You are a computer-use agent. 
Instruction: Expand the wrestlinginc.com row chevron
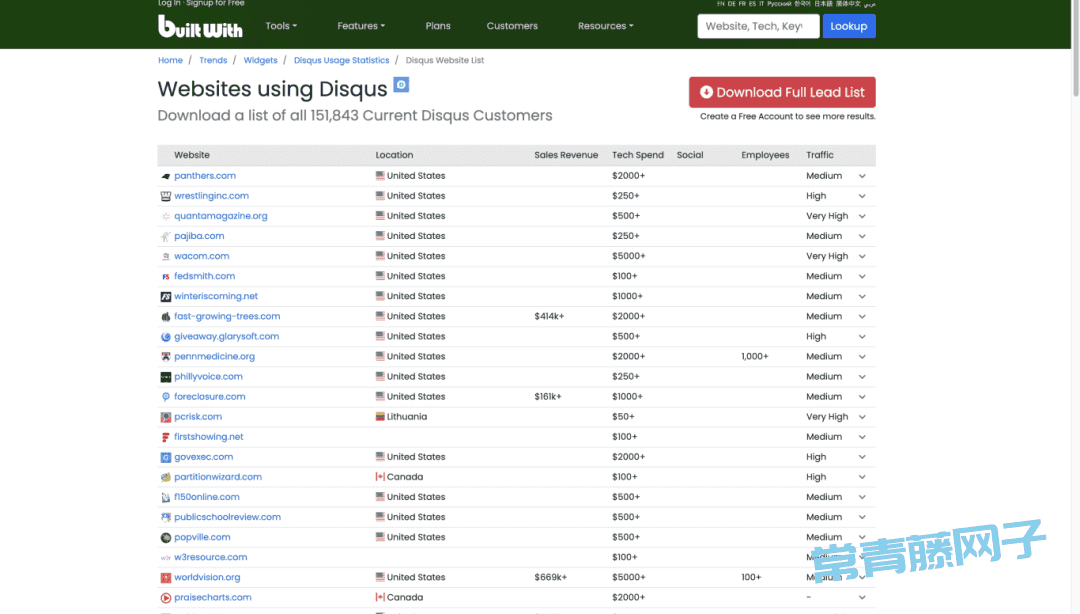(x=862, y=196)
